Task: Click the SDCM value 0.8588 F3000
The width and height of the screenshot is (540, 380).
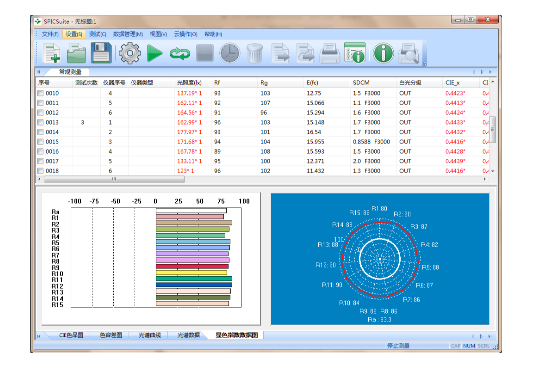Action: [371, 142]
